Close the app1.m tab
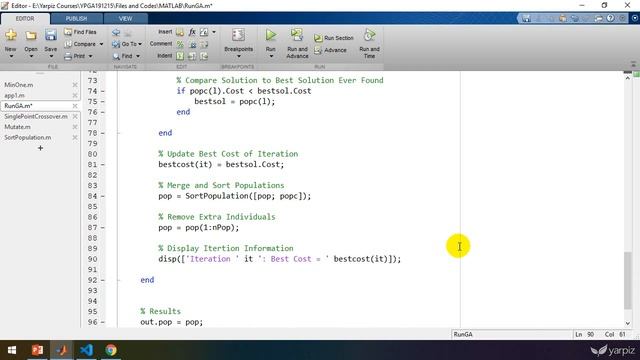The width and height of the screenshot is (640, 360). pos(75,96)
